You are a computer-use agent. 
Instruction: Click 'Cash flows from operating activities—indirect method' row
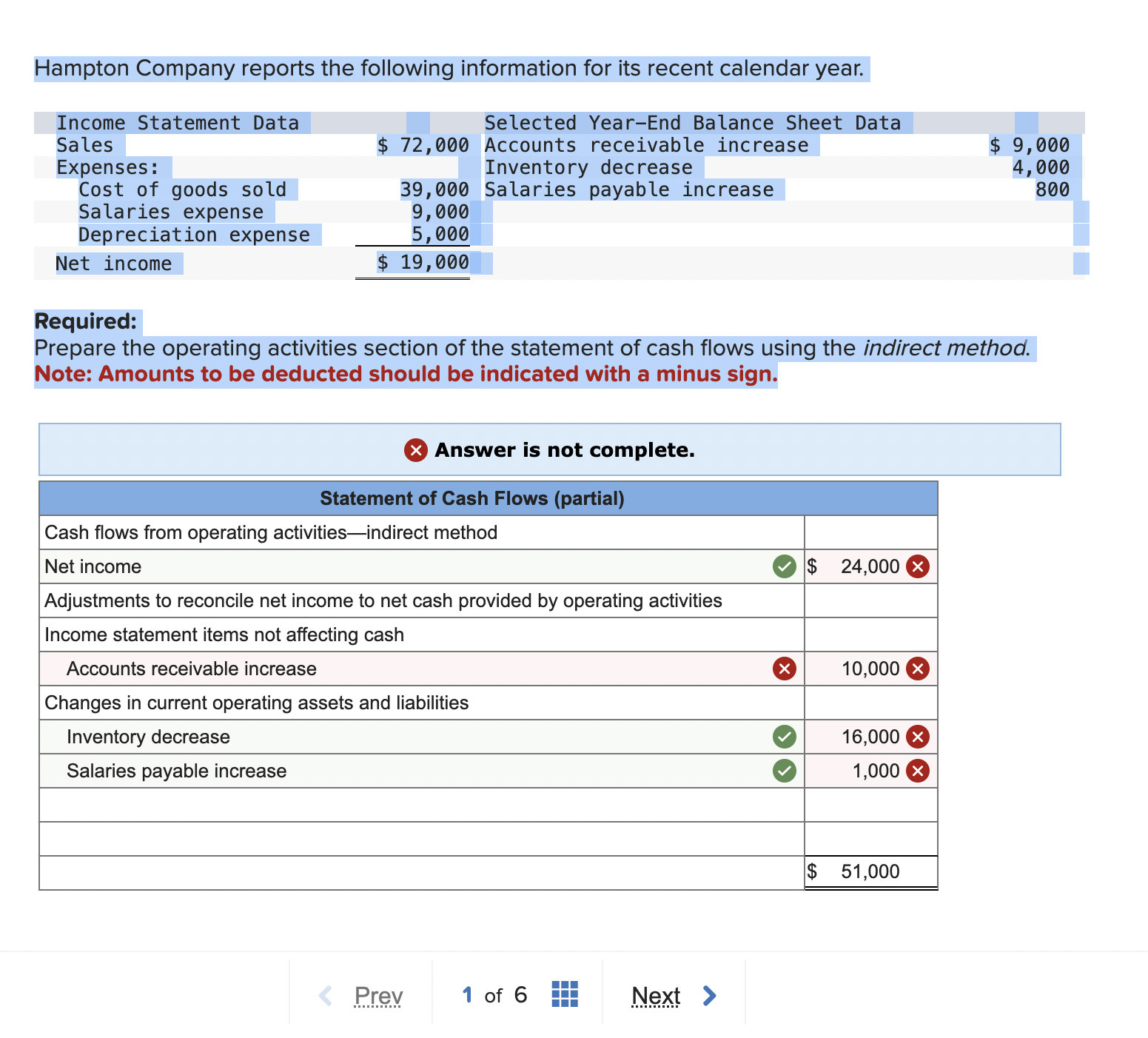coord(422,532)
